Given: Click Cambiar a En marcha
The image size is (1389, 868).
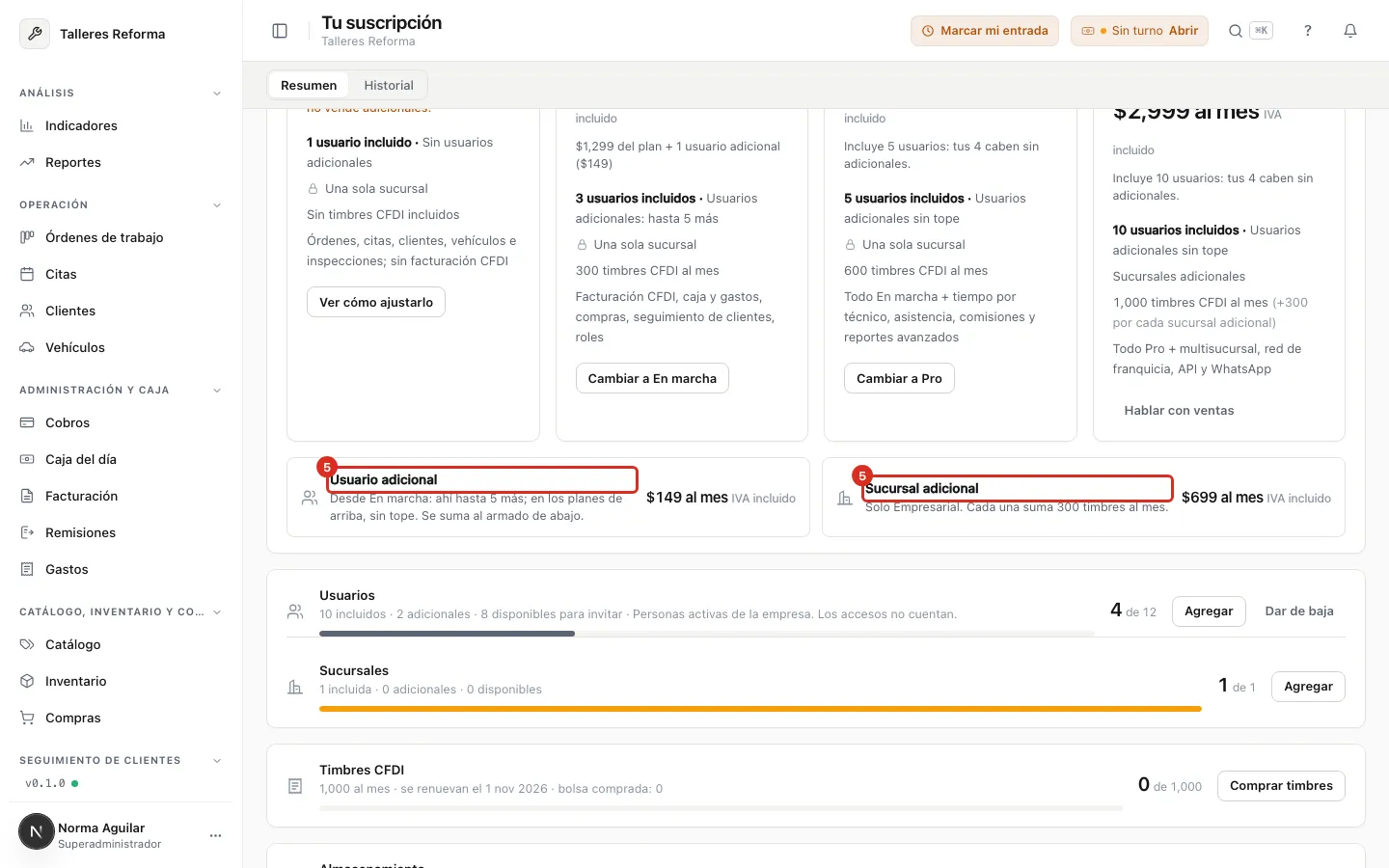Looking at the screenshot, I should pos(652,378).
